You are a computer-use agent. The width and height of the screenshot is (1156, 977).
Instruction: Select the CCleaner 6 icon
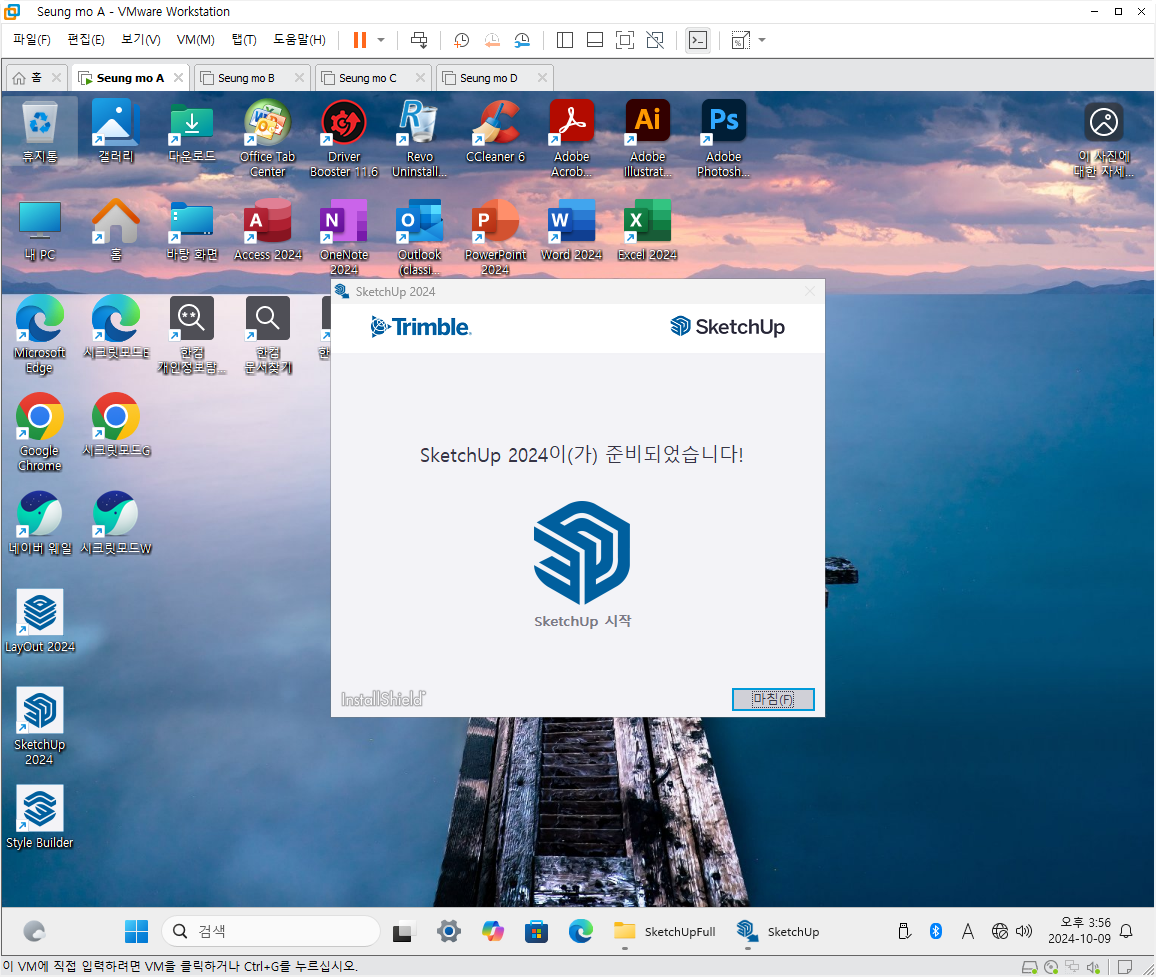click(x=495, y=133)
